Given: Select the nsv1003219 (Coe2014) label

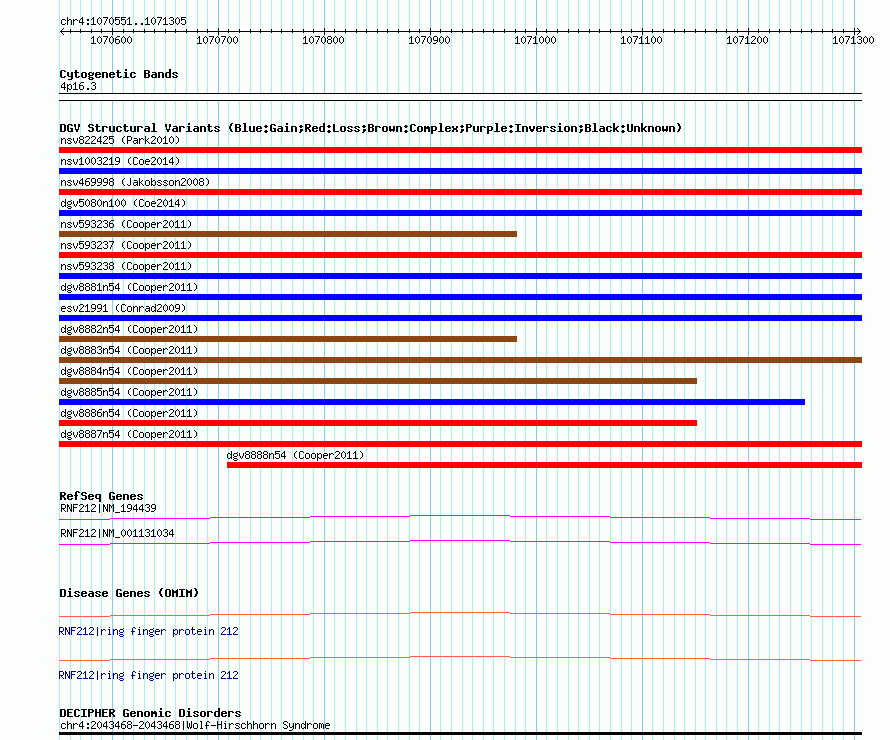Looking at the screenshot, I should coord(120,161).
